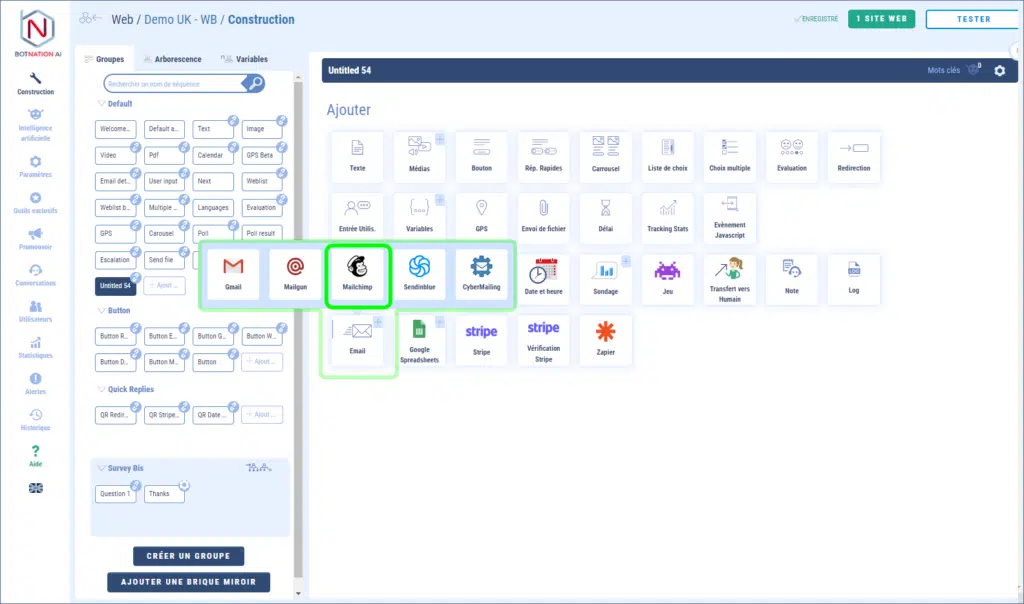Collapse the Quick Replies group
The height and width of the screenshot is (604, 1024).
coord(101,389)
